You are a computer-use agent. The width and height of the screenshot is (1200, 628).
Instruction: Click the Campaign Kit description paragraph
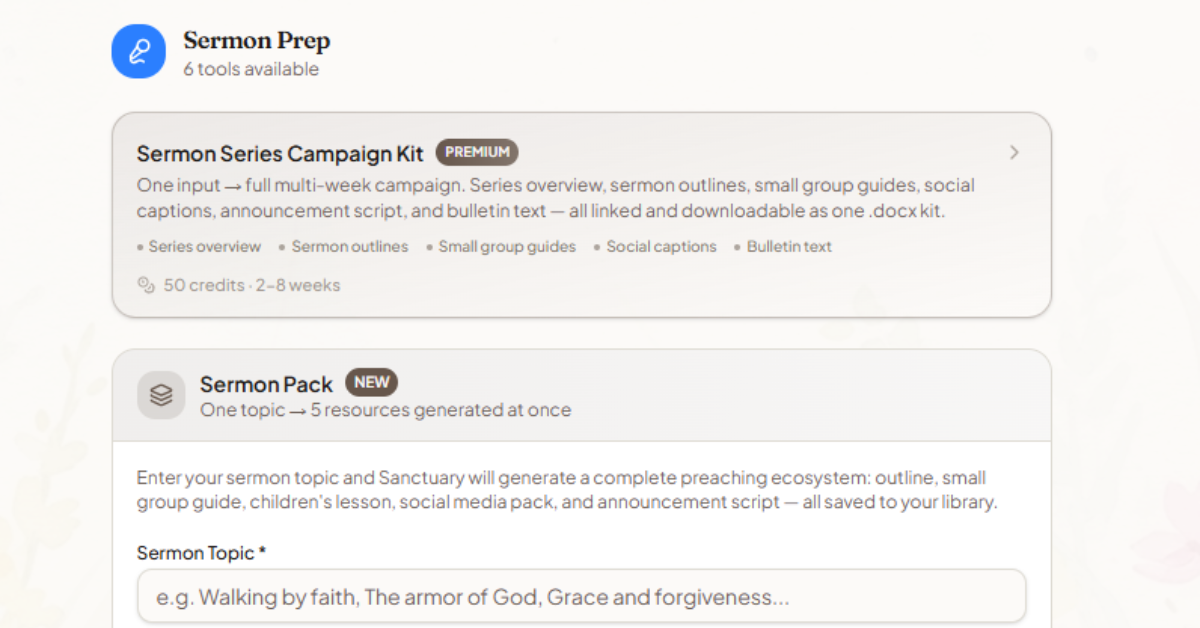[x=556, y=198]
